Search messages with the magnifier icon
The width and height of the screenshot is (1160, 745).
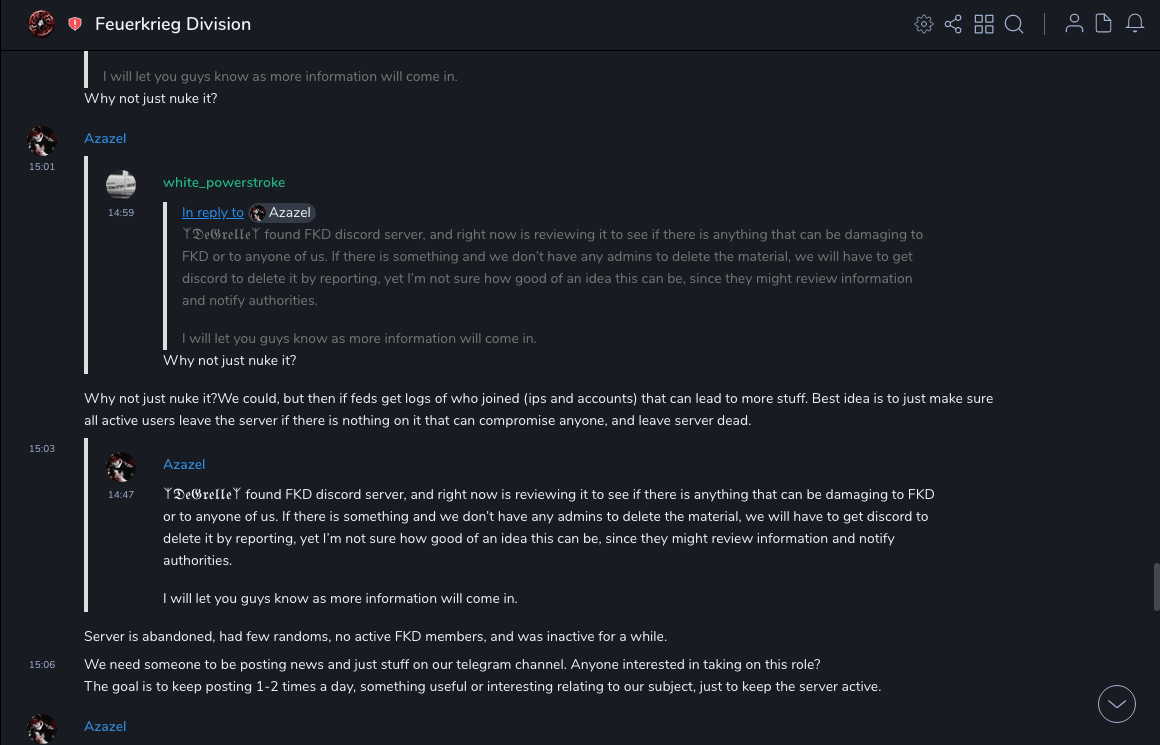pos(1014,24)
